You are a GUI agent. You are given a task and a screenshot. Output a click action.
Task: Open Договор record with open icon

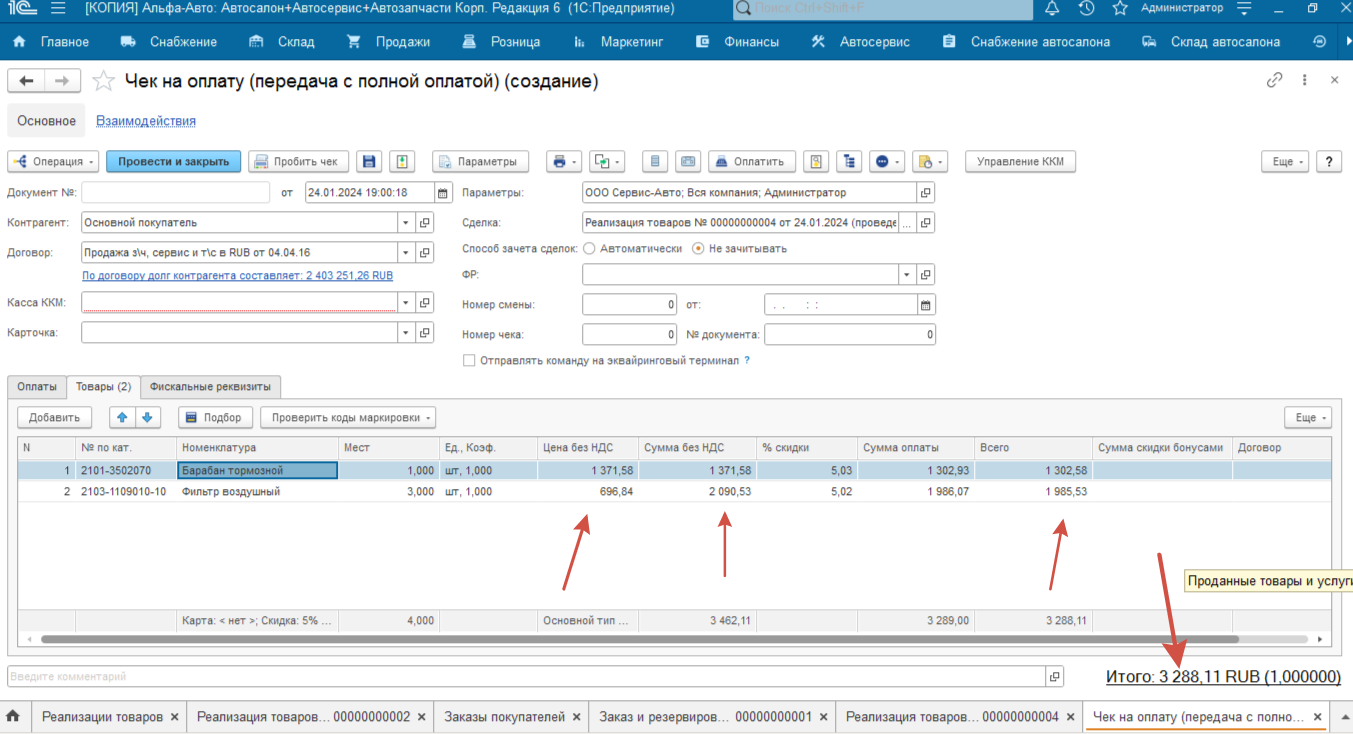click(x=426, y=252)
